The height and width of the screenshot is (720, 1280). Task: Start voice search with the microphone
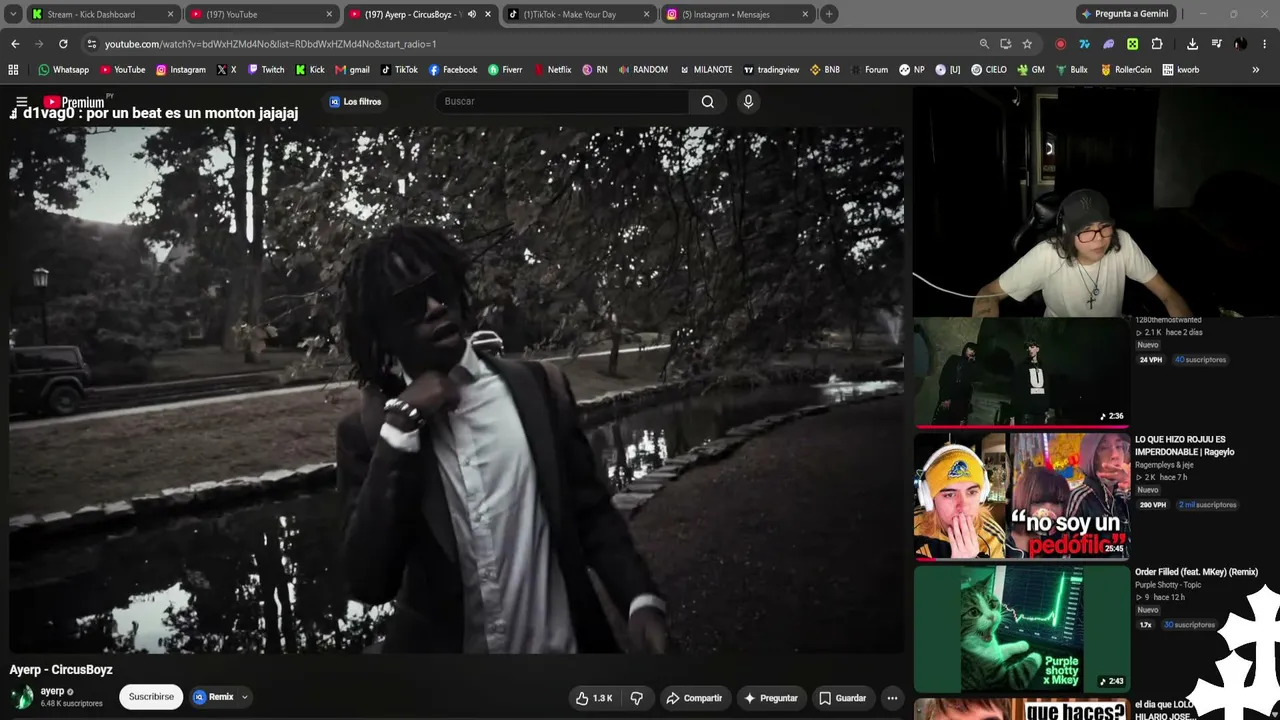[748, 101]
